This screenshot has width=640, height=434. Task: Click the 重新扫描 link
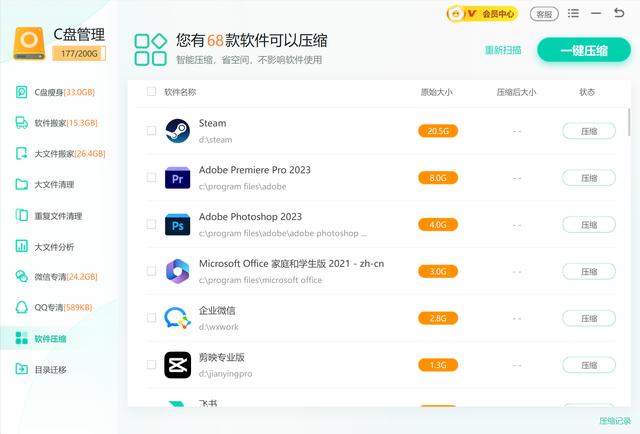[x=503, y=50]
